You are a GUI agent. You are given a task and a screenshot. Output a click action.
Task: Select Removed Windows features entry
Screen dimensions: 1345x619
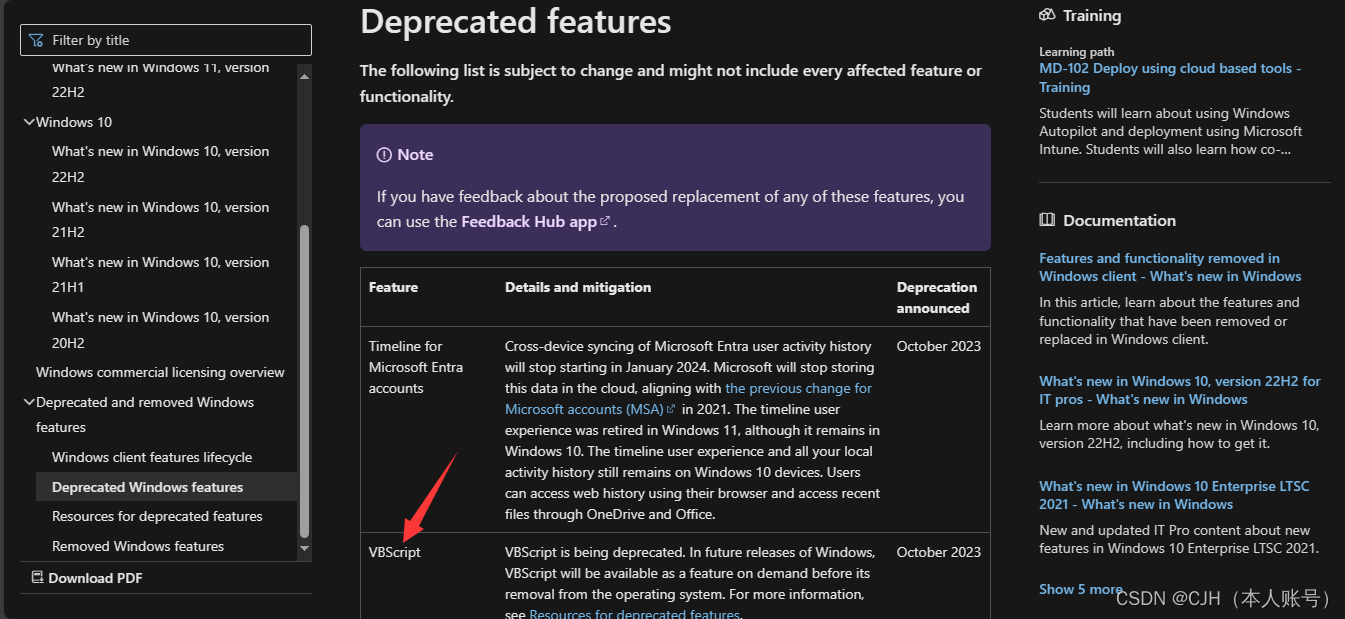point(139,546)
